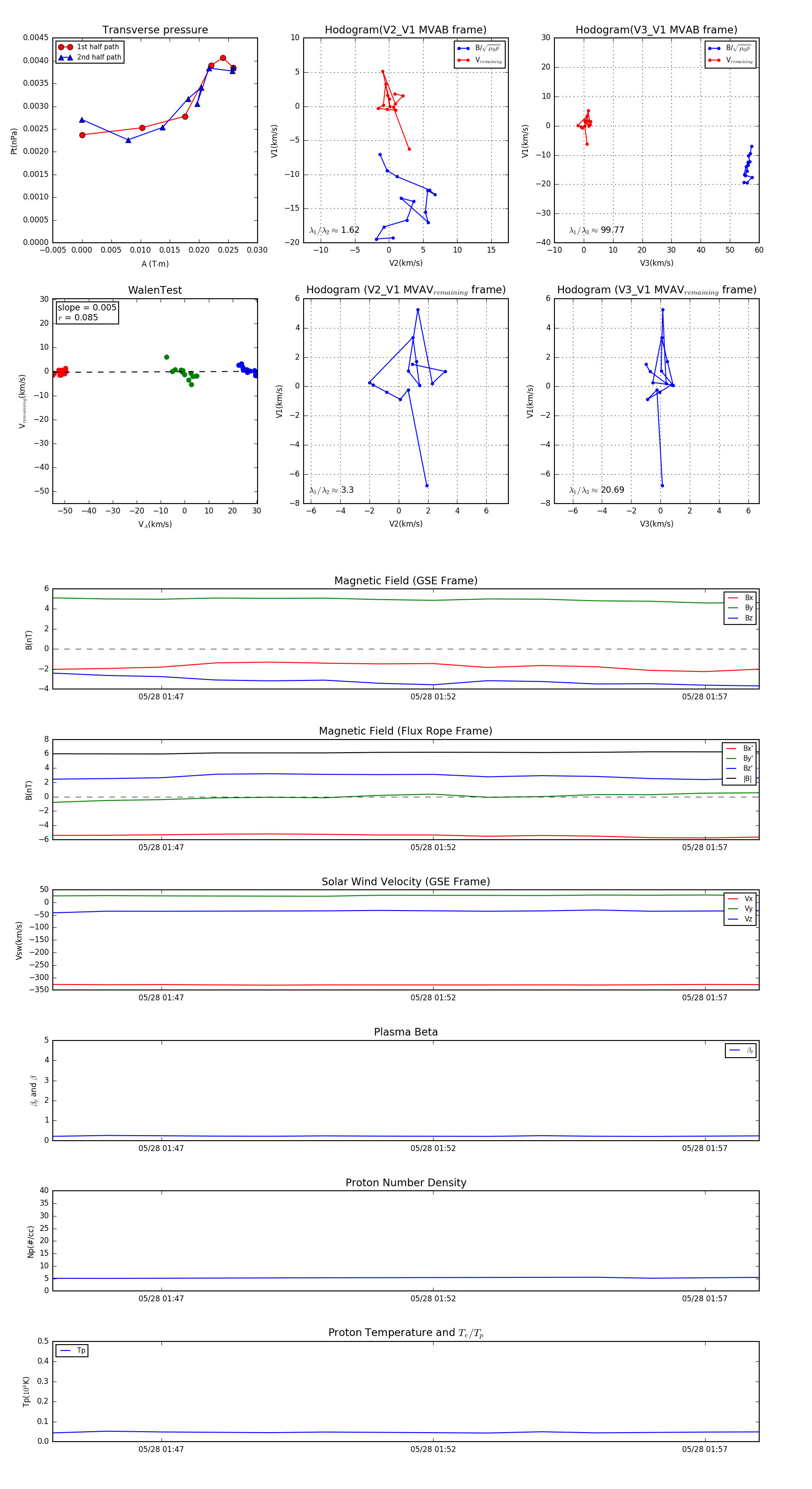The width and height of the screenshot is (812, 1489).
Task: Click the 'Vremaining(km/s)' y-axis label
Action: pyautogui.click(x=22, y=401)
